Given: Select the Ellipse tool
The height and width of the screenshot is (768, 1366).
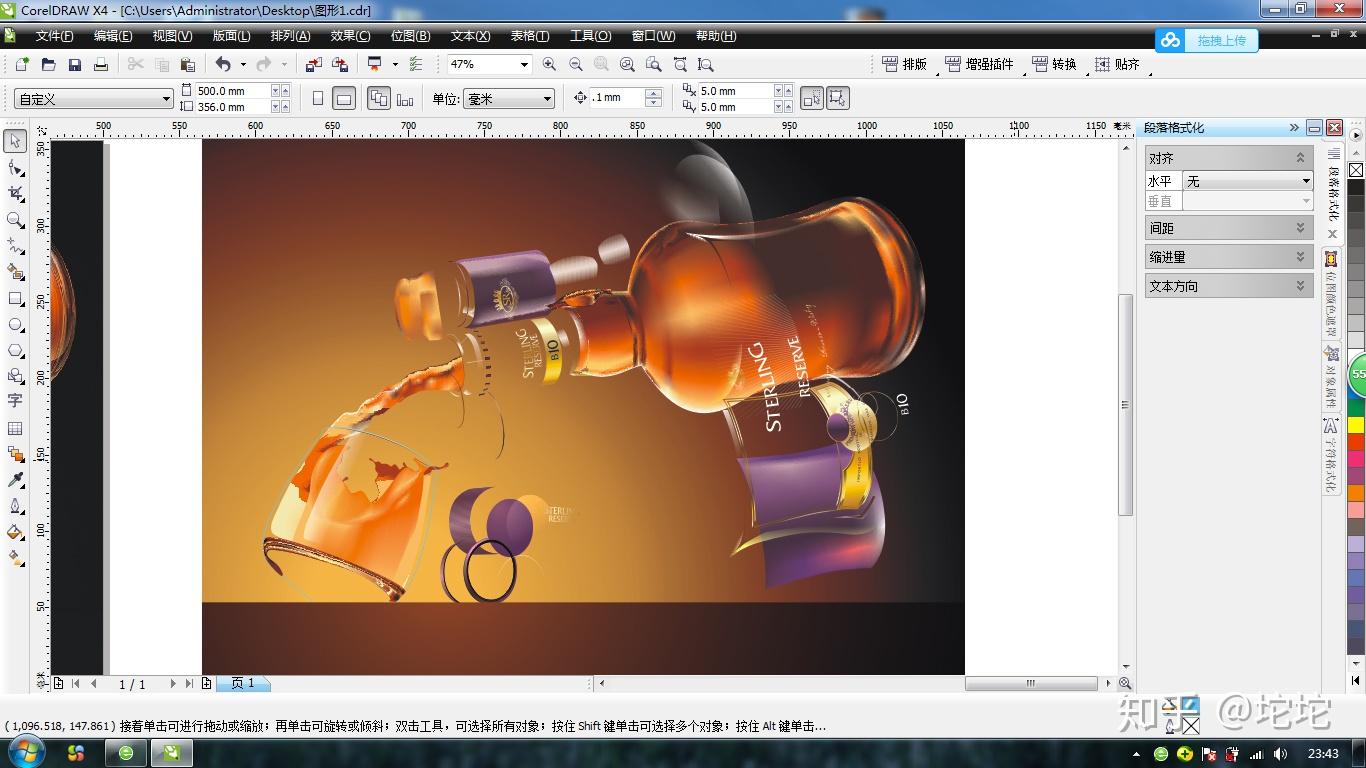Looking at the screenshot, I should click(x=15, y=324).
